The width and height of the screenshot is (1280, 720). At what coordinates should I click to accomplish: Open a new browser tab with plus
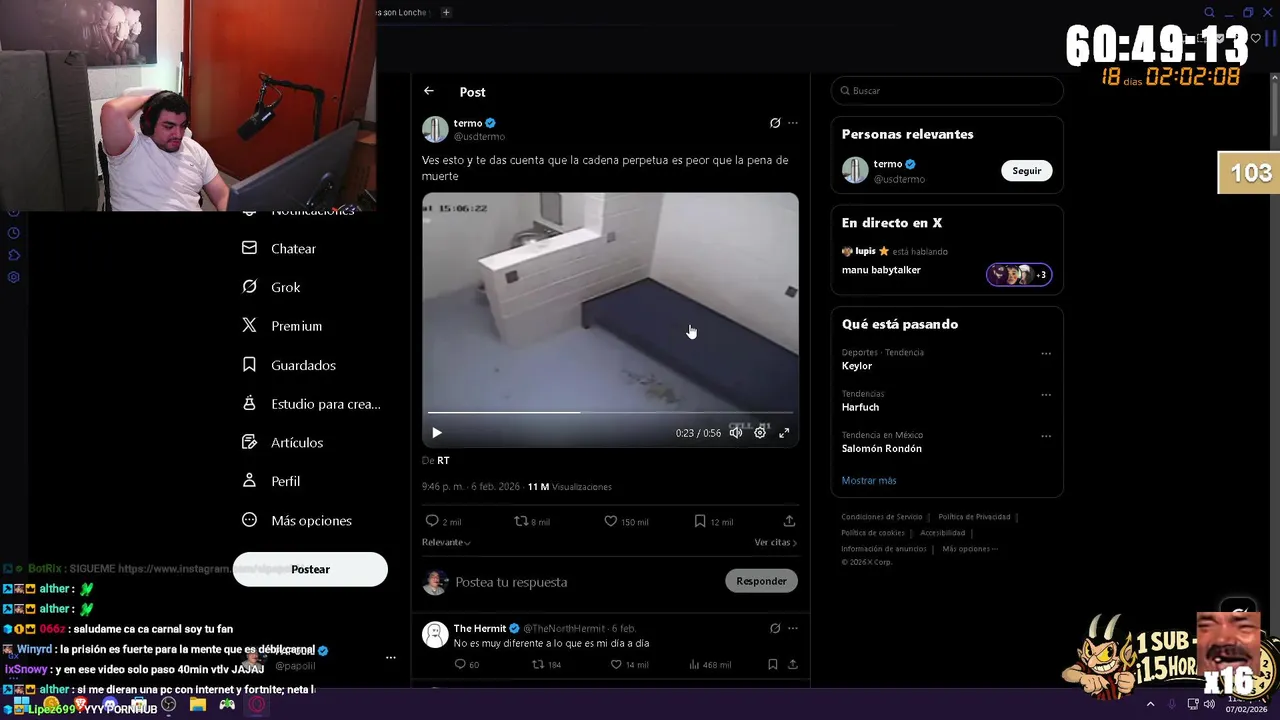[446, 12]
